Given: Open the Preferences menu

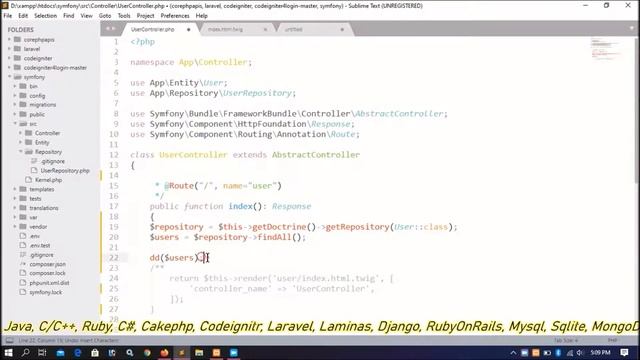Looking at the screenshot, I should tap(175, 16).
